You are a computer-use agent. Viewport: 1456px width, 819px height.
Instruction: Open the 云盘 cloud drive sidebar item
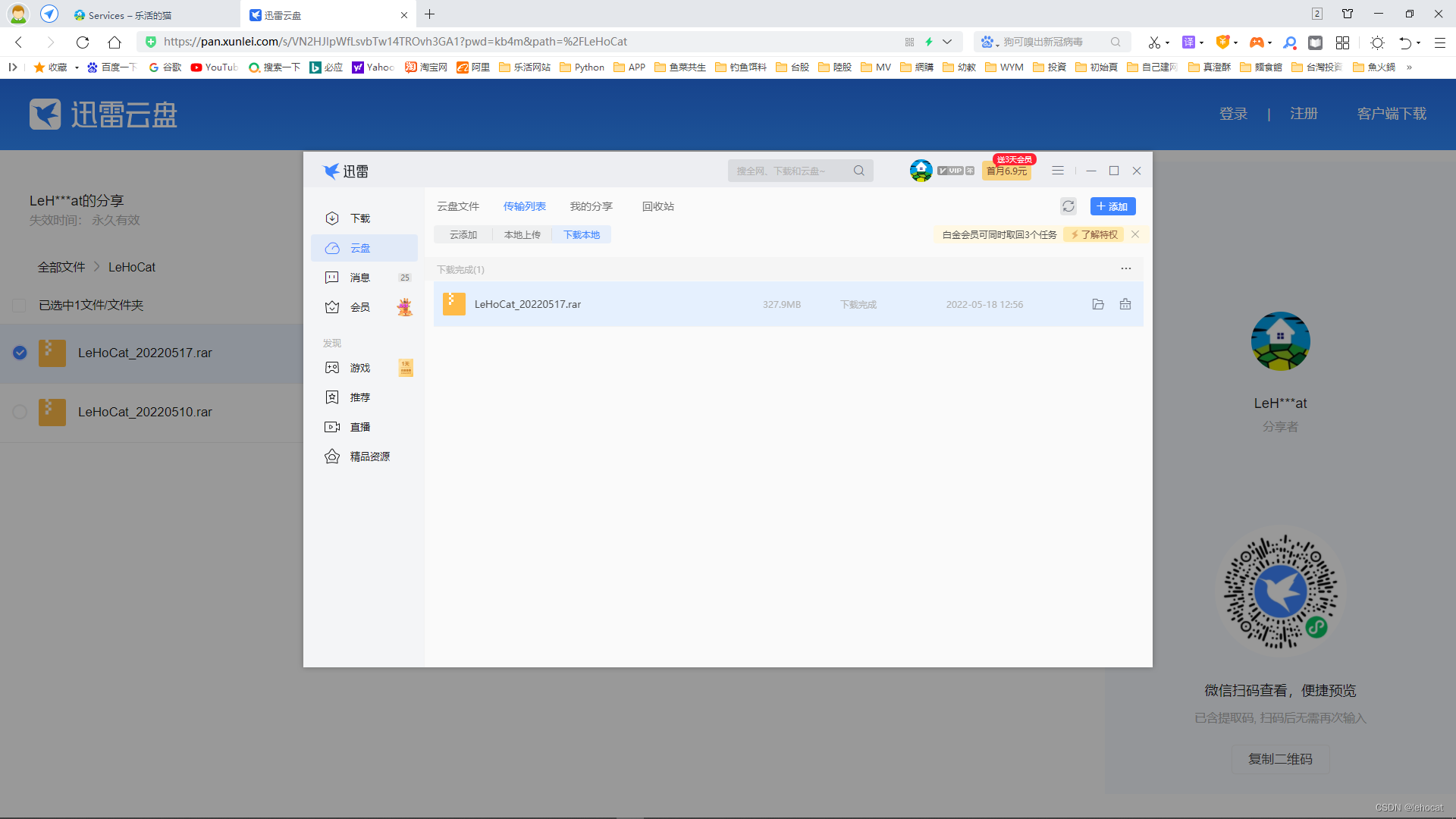point(360,248)
